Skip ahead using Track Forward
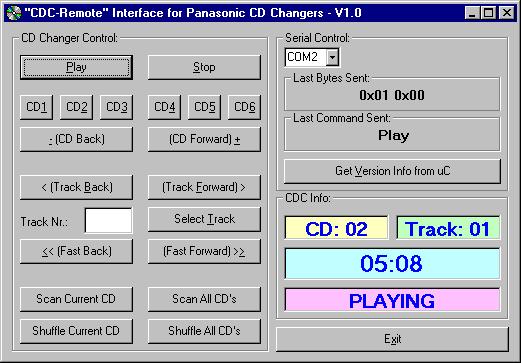This screenshot has width=521, height=363. (204, 187)
